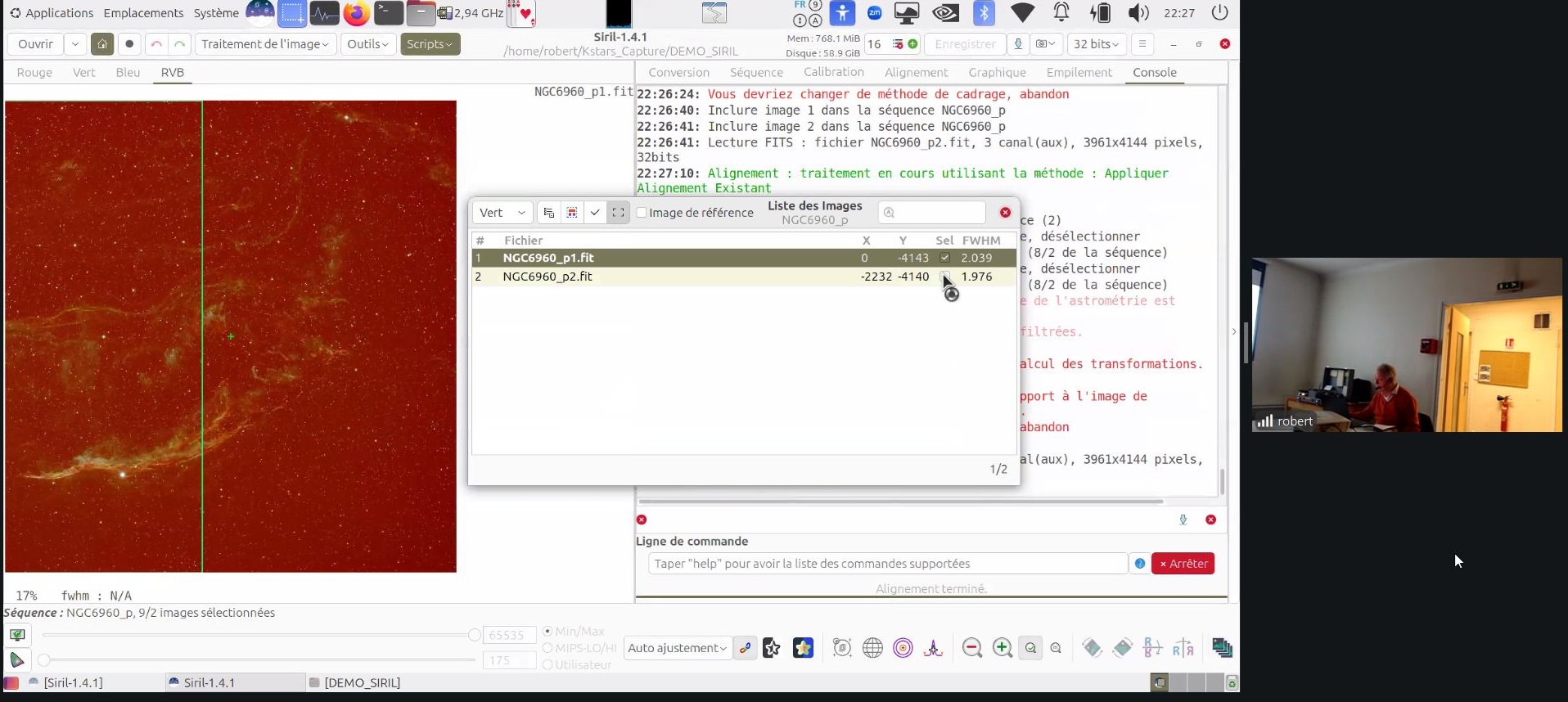Viewport: 1568px width, 702px height.
Task: Switch to the Rouge channel tab
Action: (34, 72)
